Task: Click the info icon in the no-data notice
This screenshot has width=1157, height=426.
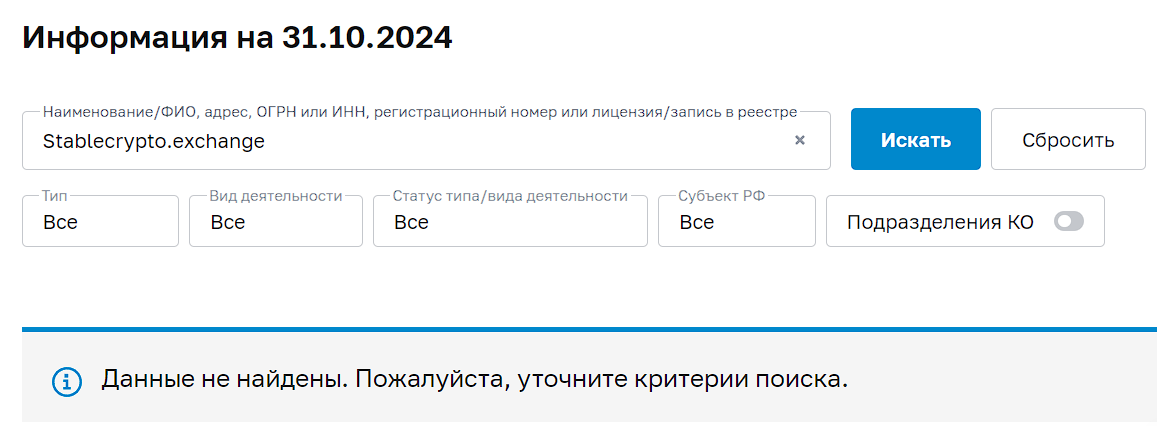Action: click(67, 381)
